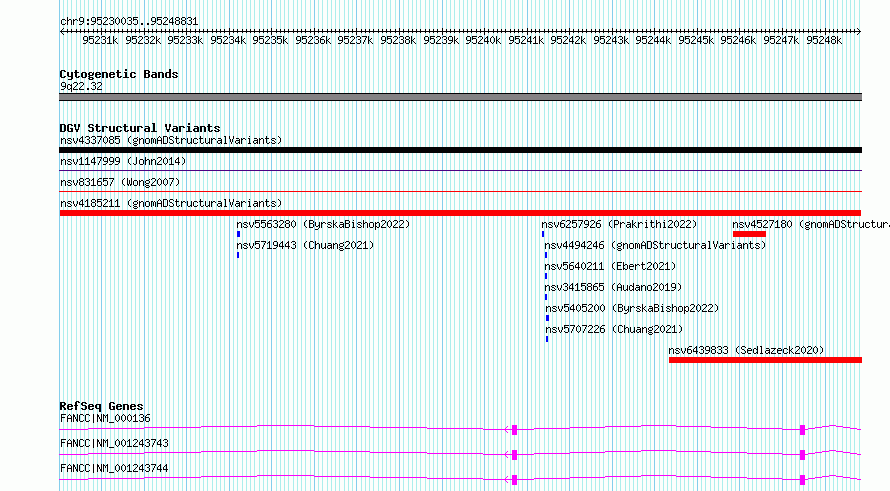Screen dimensions: 890x491
Task: Click the nsv5405200 (ByrskaBishop2022) label
Action: (632, 308)
